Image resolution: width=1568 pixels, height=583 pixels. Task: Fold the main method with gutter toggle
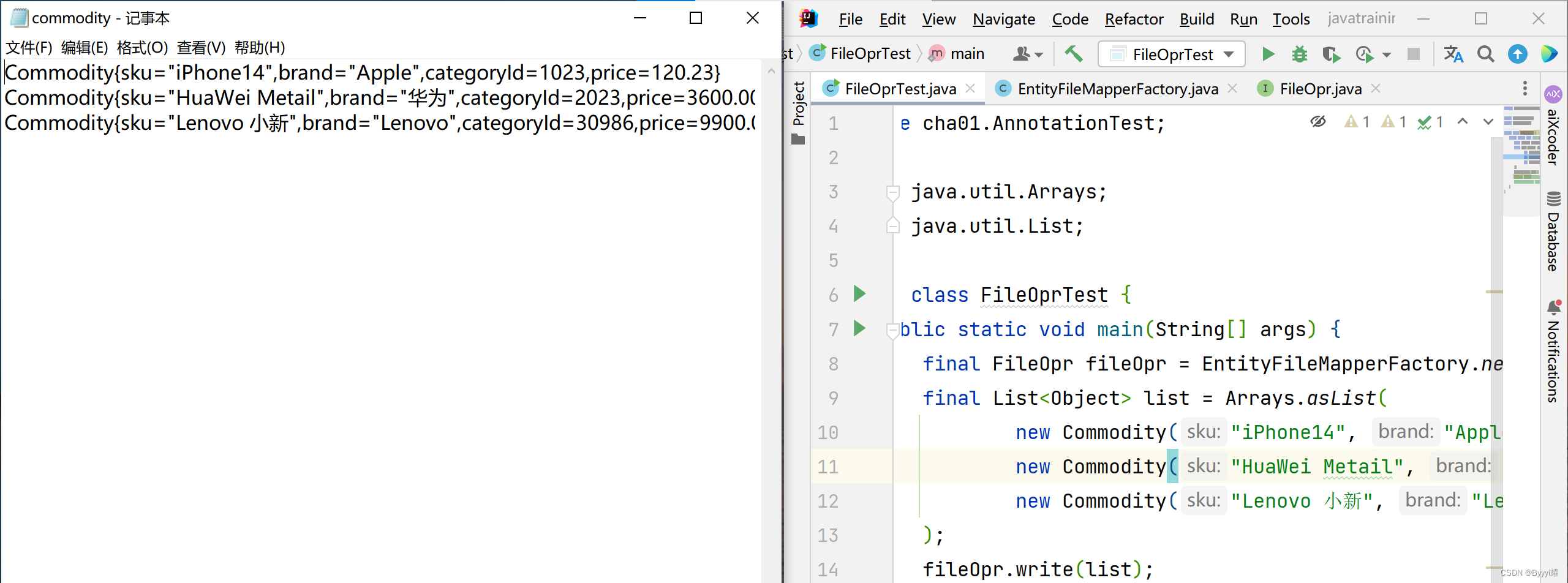pyautogui.click(x=892, y=331)
